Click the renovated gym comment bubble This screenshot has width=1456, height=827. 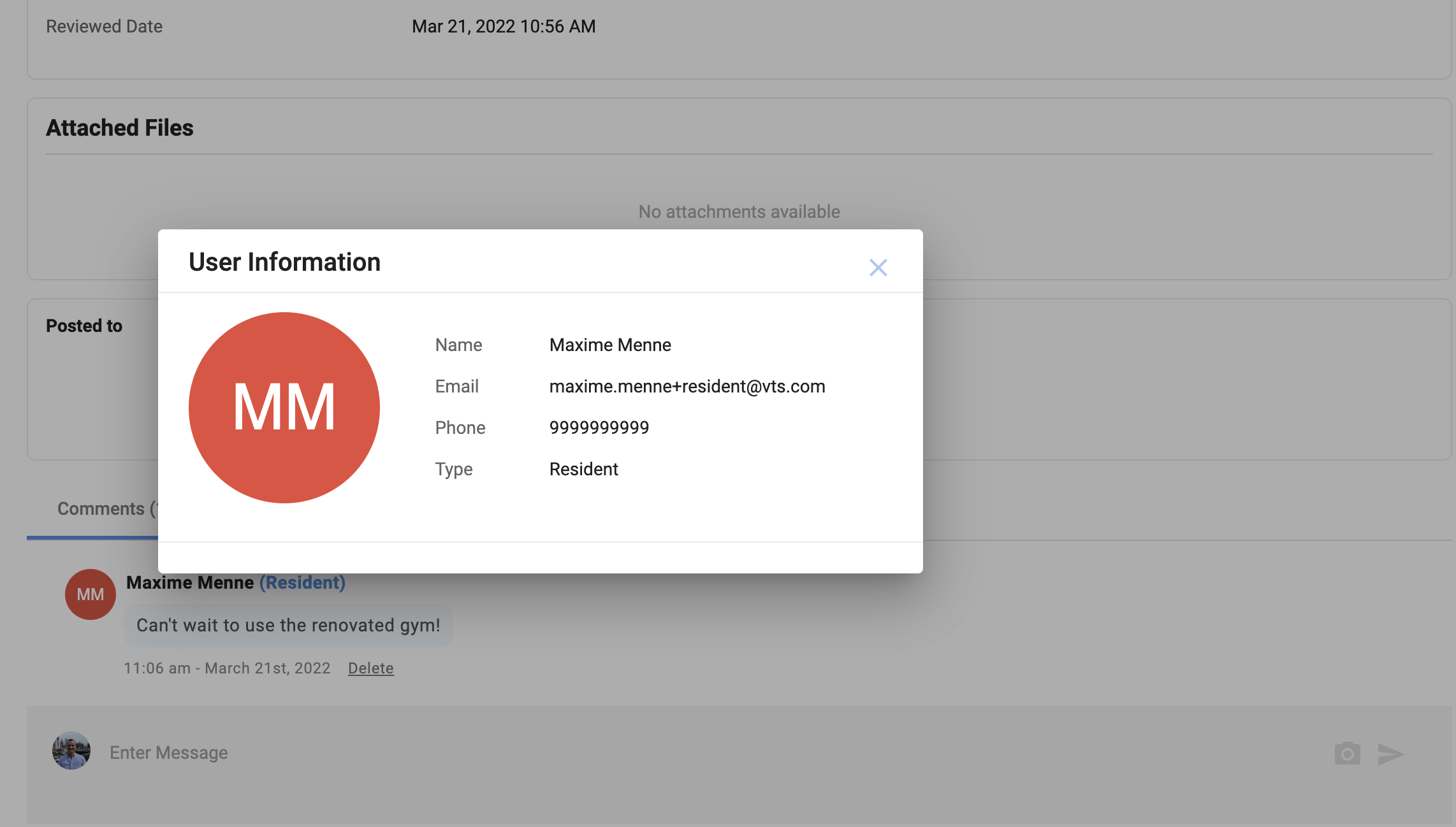coord(288,626)
